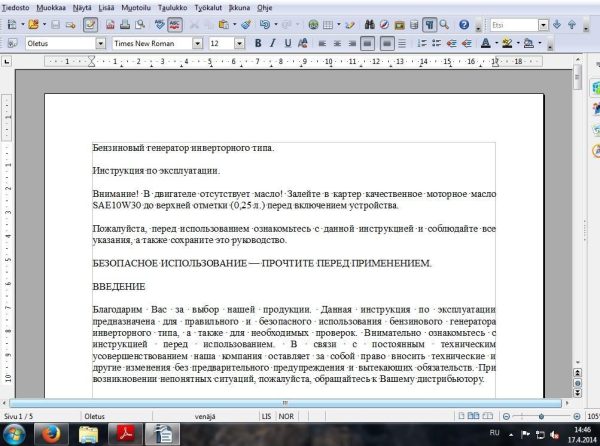Click the Open file folder icon
The width and height of the screenshot is (600, 446).
point(34,25)
